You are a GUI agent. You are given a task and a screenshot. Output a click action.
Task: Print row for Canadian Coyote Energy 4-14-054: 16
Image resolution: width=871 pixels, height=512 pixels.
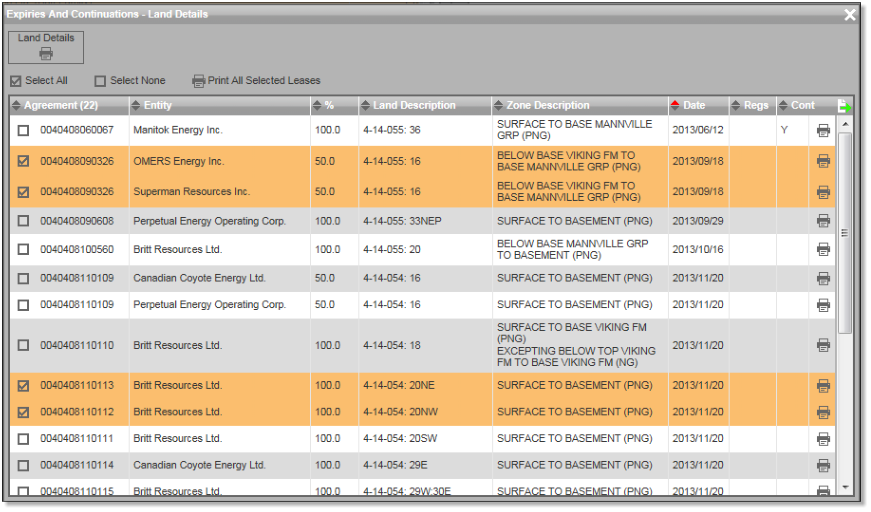coord(823,278)
